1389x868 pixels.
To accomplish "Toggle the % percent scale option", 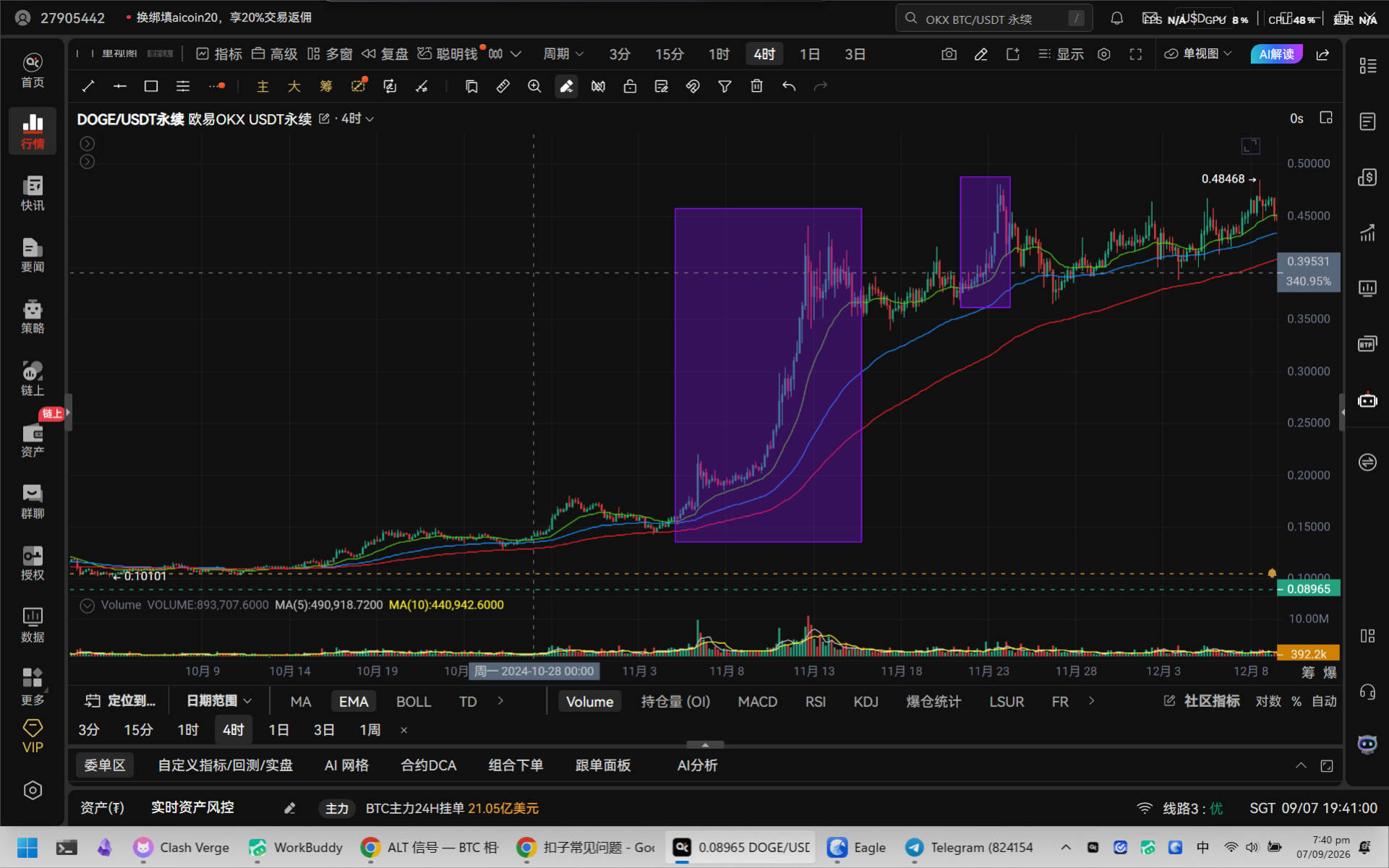I will point(1296,701).
